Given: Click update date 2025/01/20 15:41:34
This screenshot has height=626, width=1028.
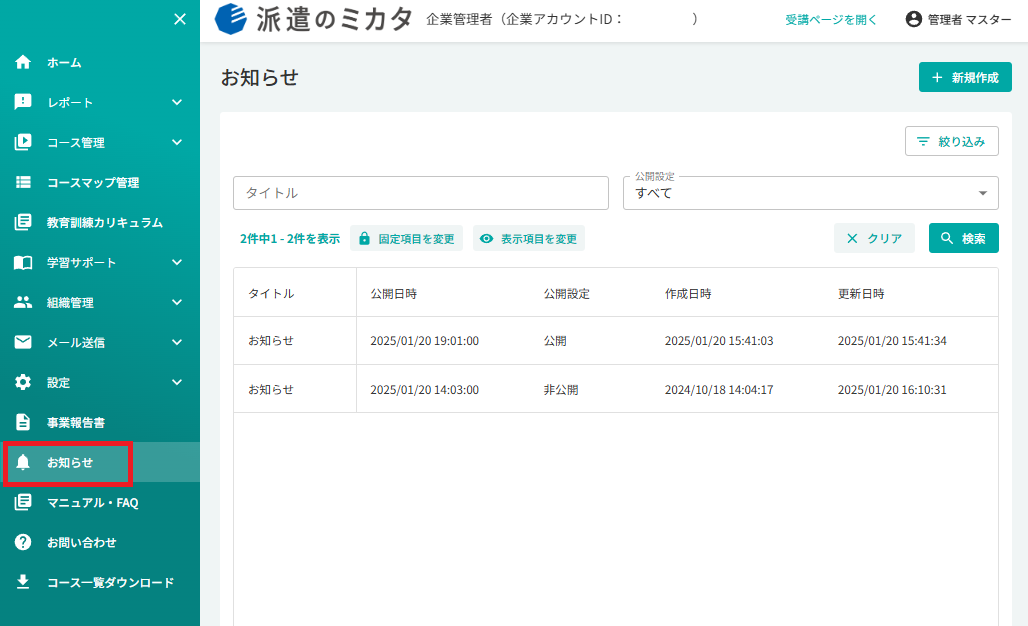Looking at the screenshot, I should [x=892, y=341].
